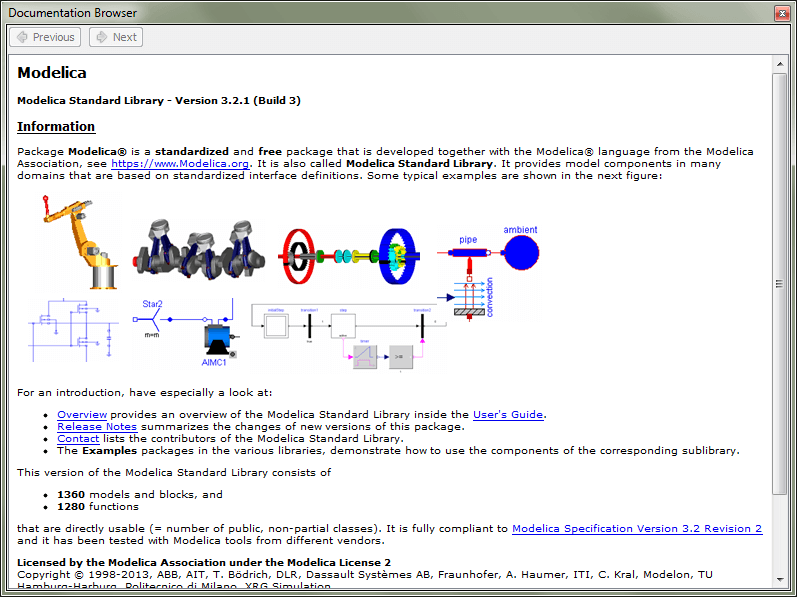Open the Contact link
Screen dimensions: 797x597
point(78,438)
